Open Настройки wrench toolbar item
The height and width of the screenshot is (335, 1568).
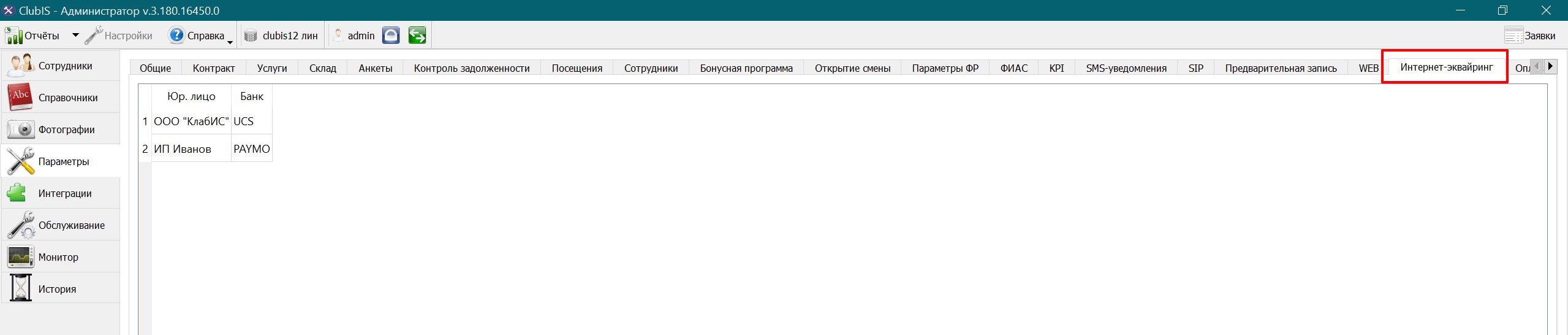[x=119, y=36]
